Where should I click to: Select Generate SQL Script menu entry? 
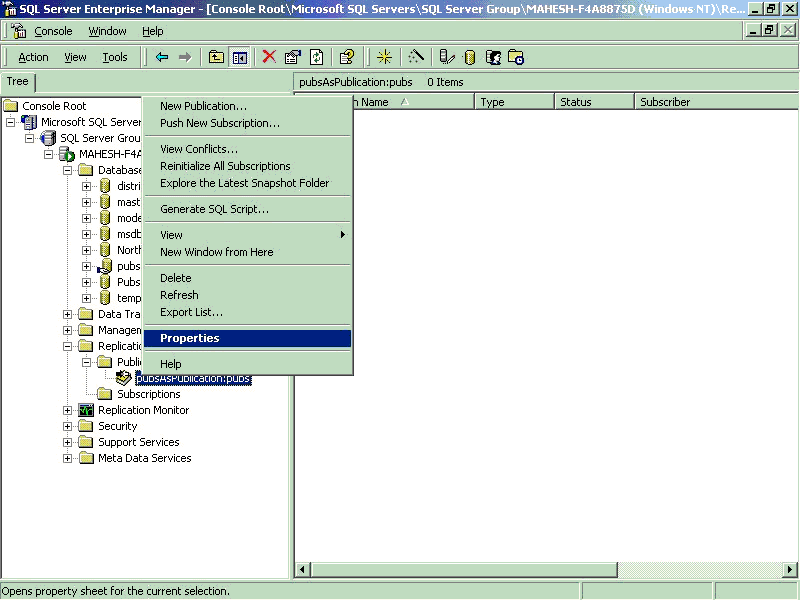point(247,209)
